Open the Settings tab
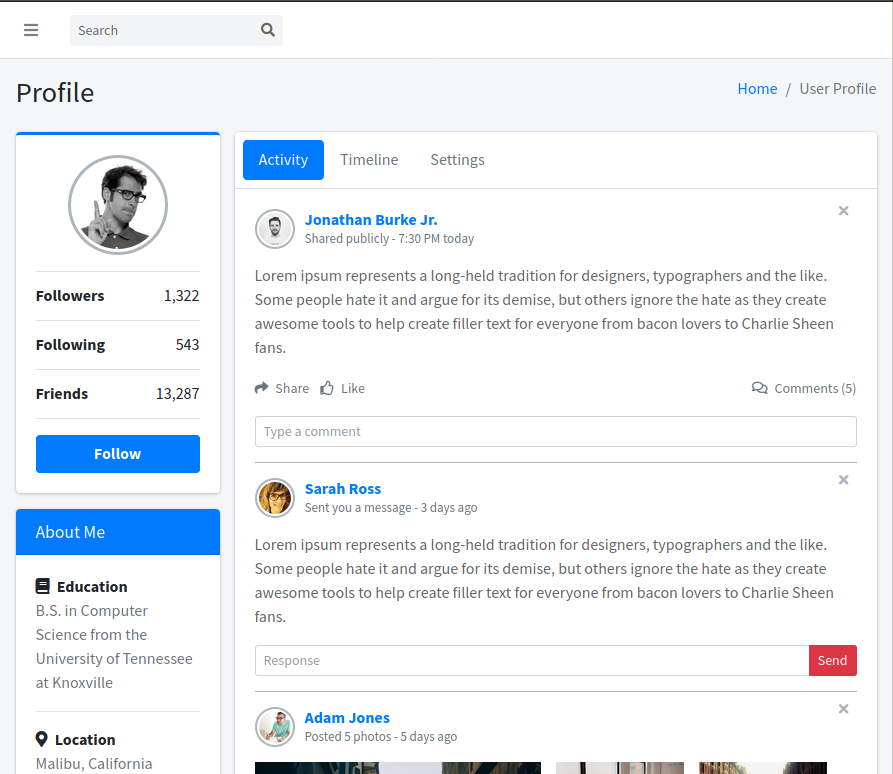Image resolution: width=893 pixels, height=774 pixels. [x=457, y=160]
